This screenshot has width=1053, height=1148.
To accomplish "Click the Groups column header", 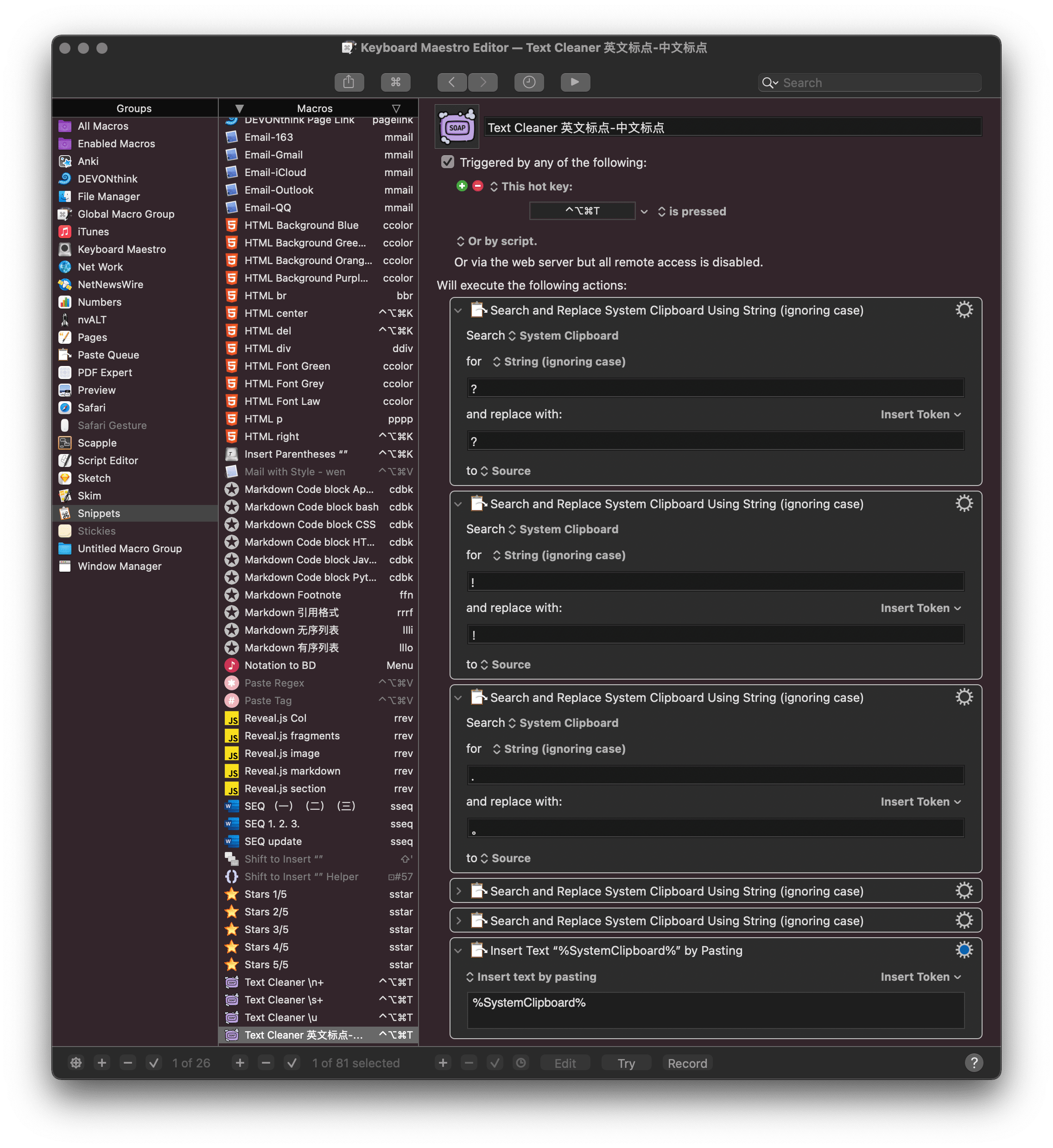I will click(x=134, y=108).
